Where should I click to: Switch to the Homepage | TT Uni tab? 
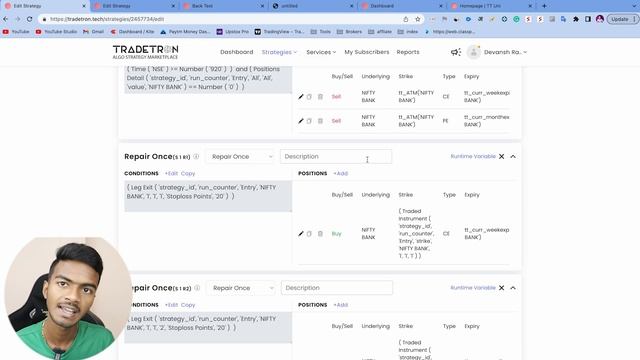point(492,6)
